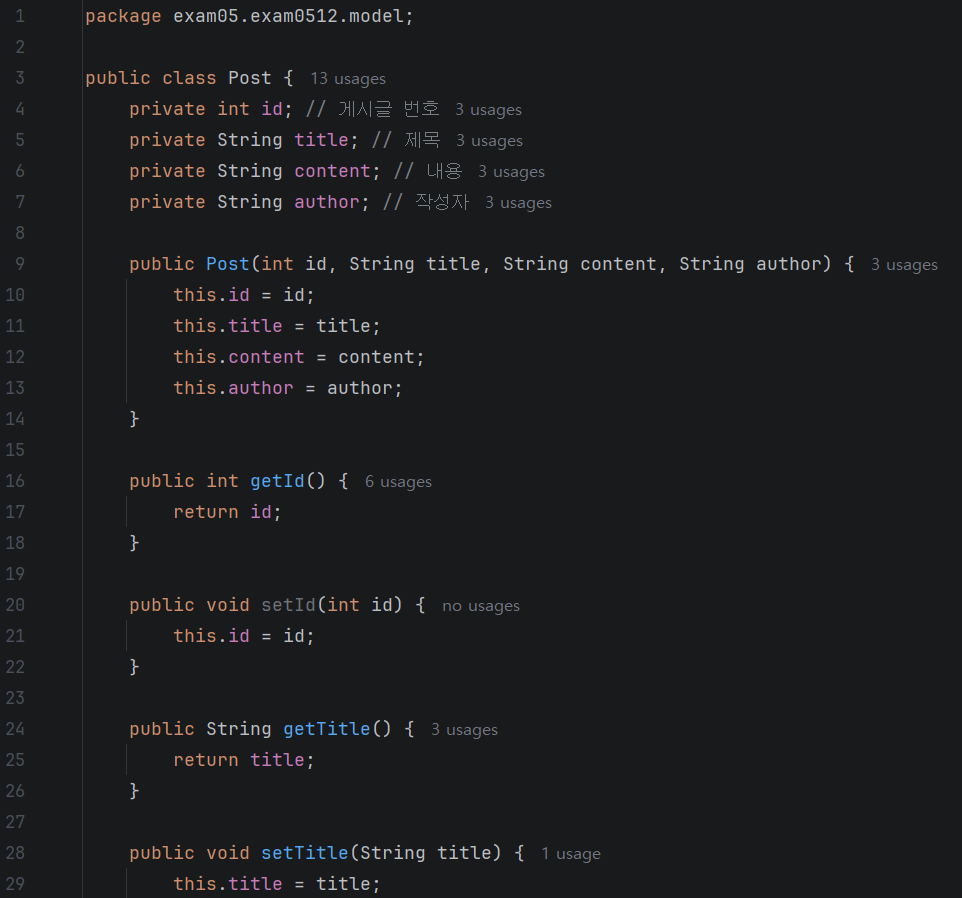Open the '13 usages' hint for class Post

(x=348, y=79)
